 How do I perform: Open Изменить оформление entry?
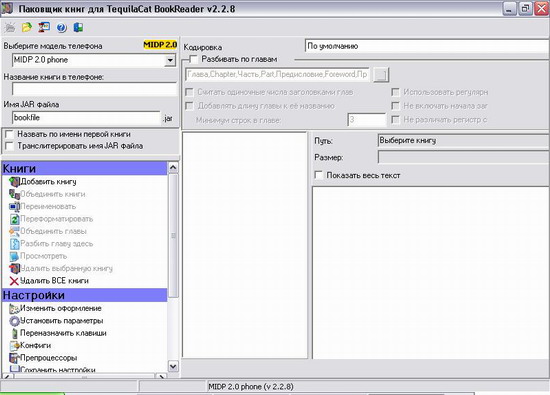pos(61,308)
